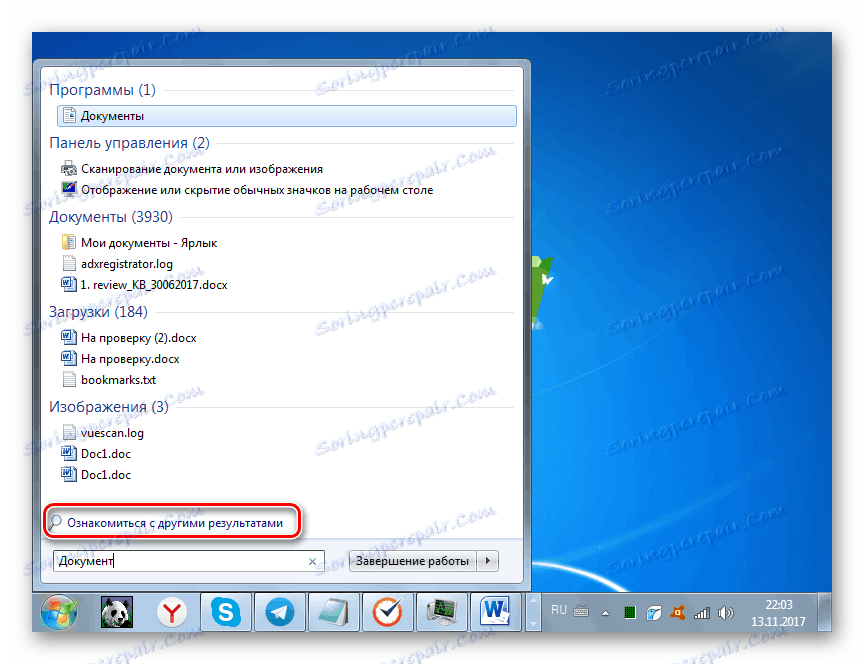Open the system monitor taskbar icon
Viewport: 864px width, 664px height.
(x=441, y=612)
